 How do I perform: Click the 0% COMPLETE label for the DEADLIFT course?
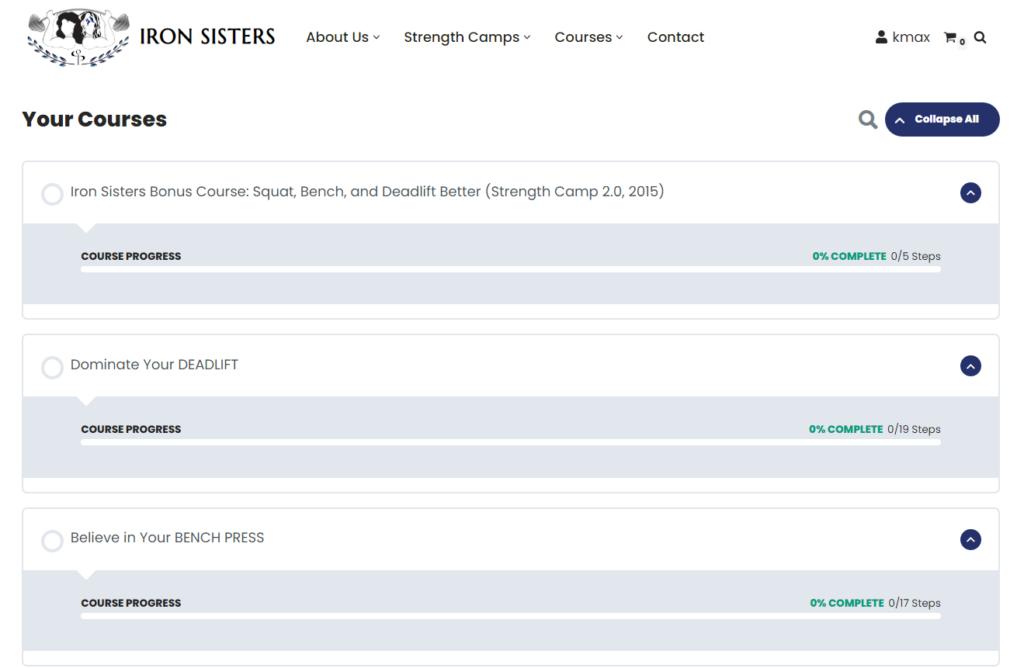point(846,429)
